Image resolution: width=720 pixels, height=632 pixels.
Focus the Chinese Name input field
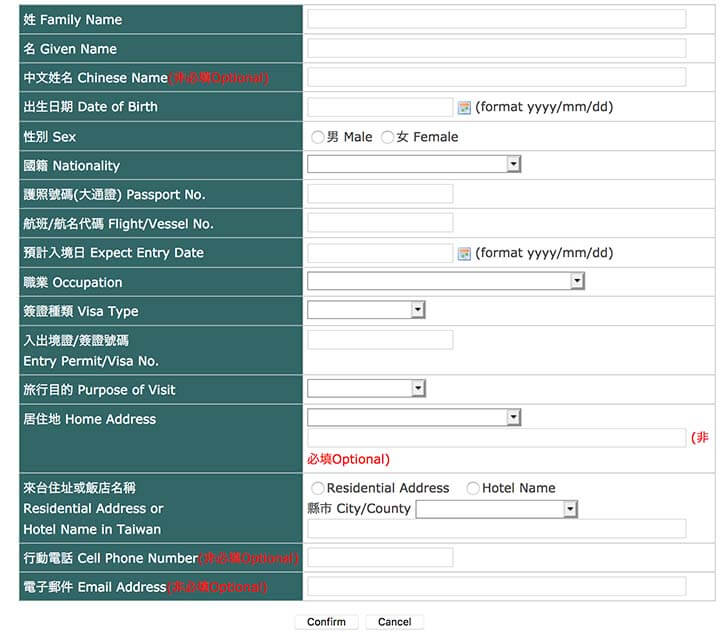(497, 77)
